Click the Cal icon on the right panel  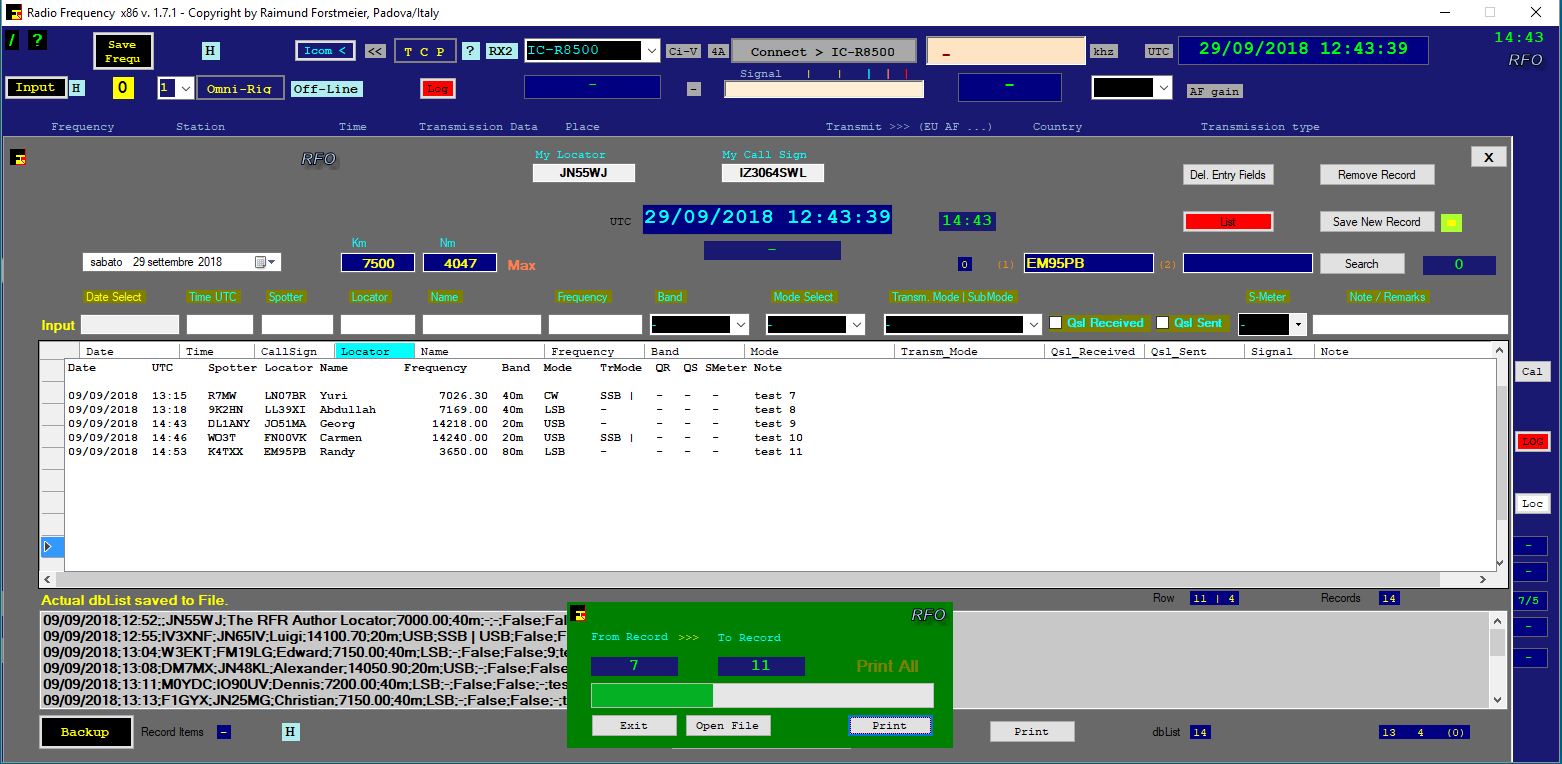pos(1532,371)
